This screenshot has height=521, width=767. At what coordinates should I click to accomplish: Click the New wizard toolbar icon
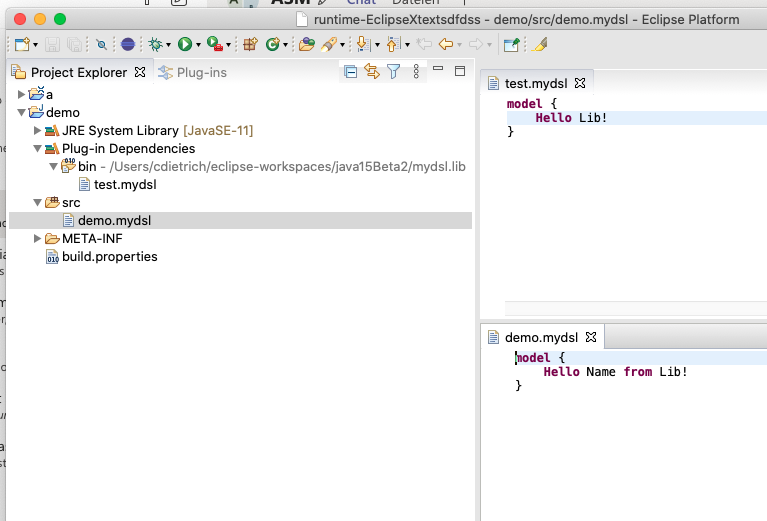coord(22,45)
